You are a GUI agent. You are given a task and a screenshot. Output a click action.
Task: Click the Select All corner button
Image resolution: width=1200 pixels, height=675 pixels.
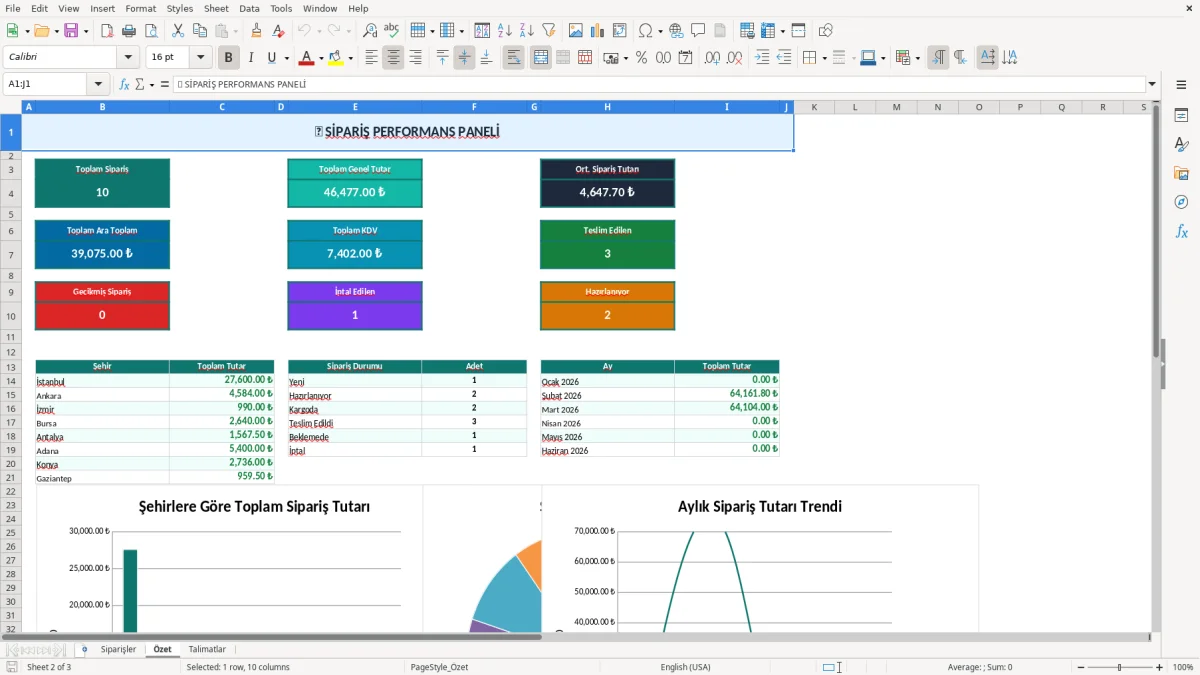click(x=10, y=107)
